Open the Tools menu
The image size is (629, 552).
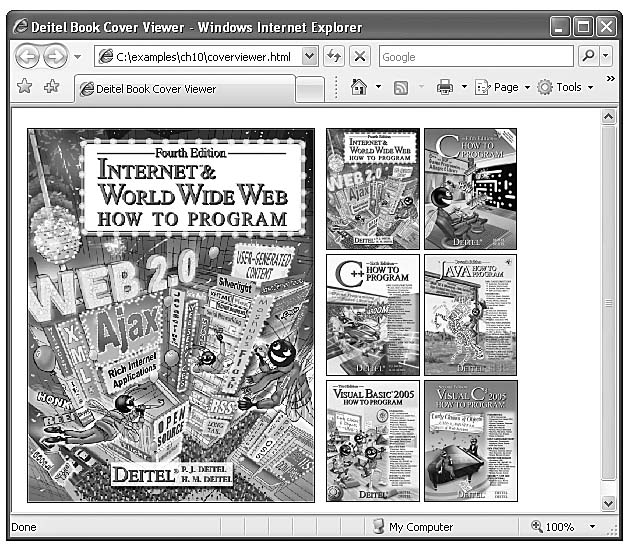tap(565, 87)
